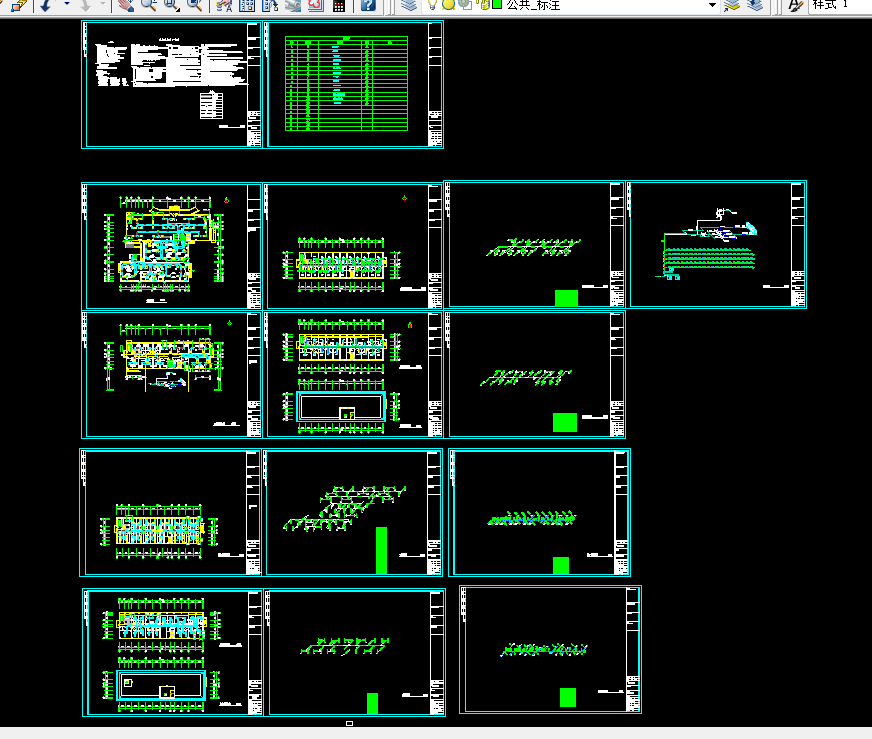Open Help with the question mark icon
Image resolution: width=872 pixels, height=739 pixels.
pyautogui.click(x=368, y=6)
